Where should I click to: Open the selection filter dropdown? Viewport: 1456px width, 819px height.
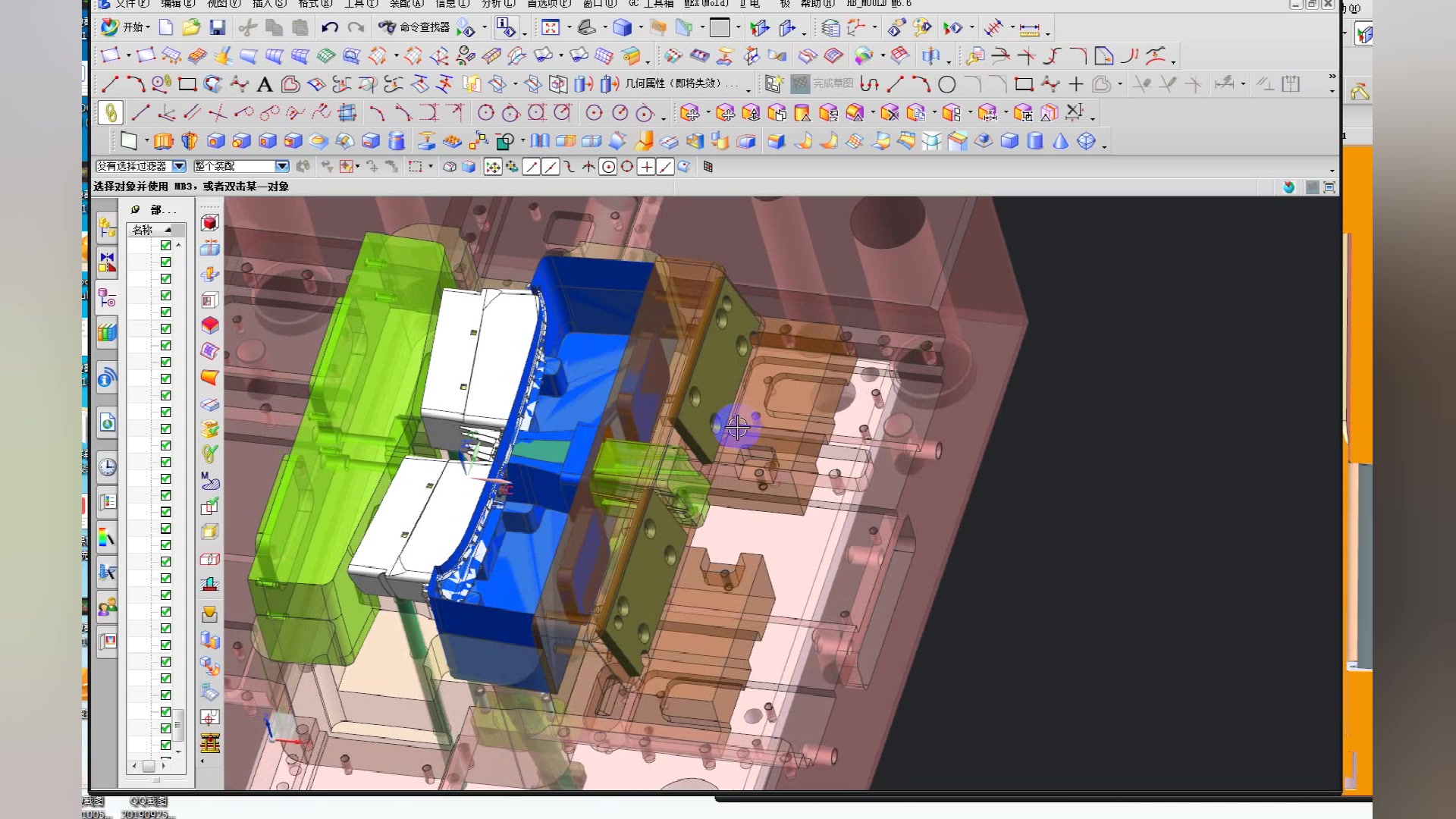point(179,166)
